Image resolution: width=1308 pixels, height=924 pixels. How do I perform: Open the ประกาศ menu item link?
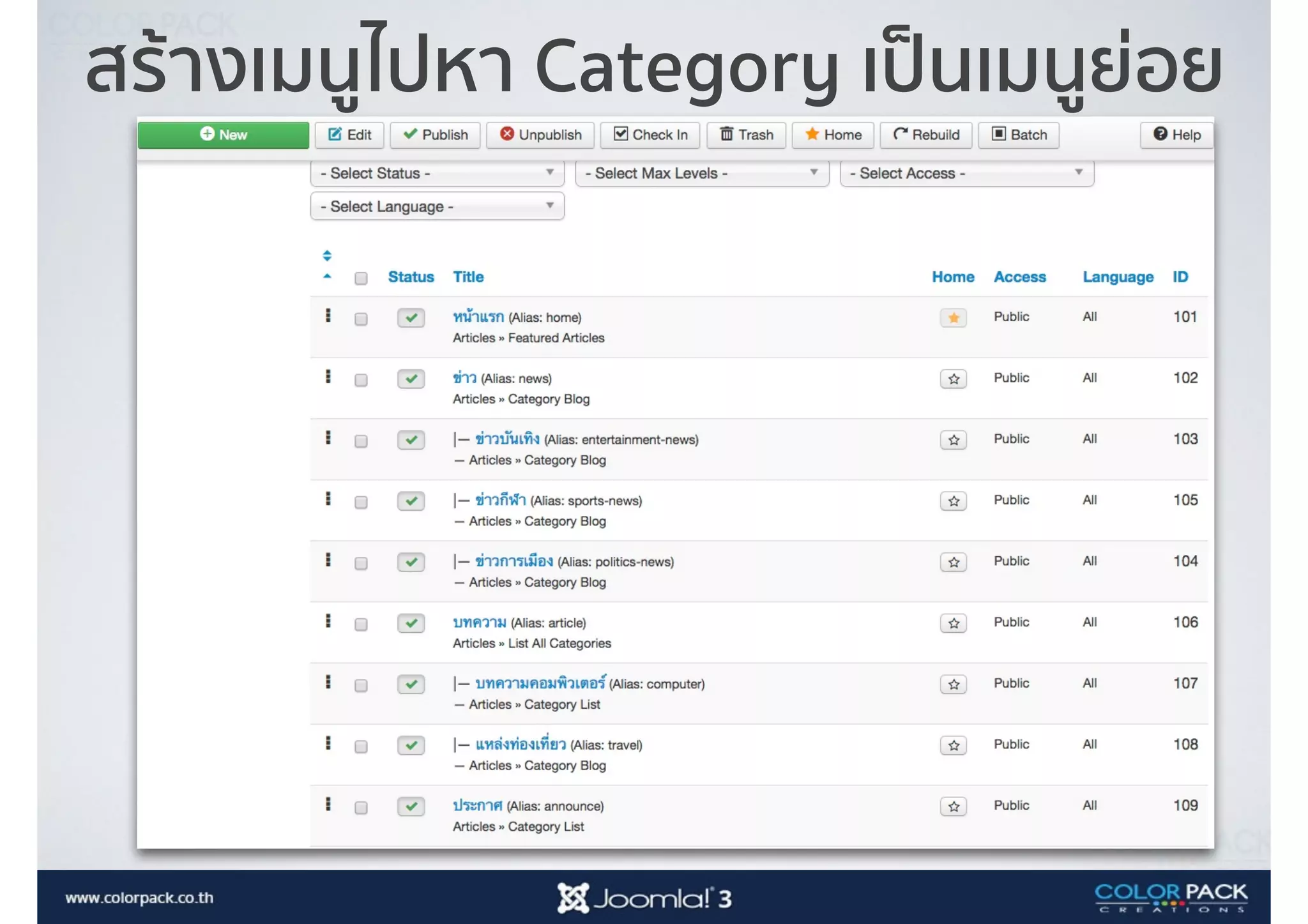pyautogui.click(x=477, y=805)
